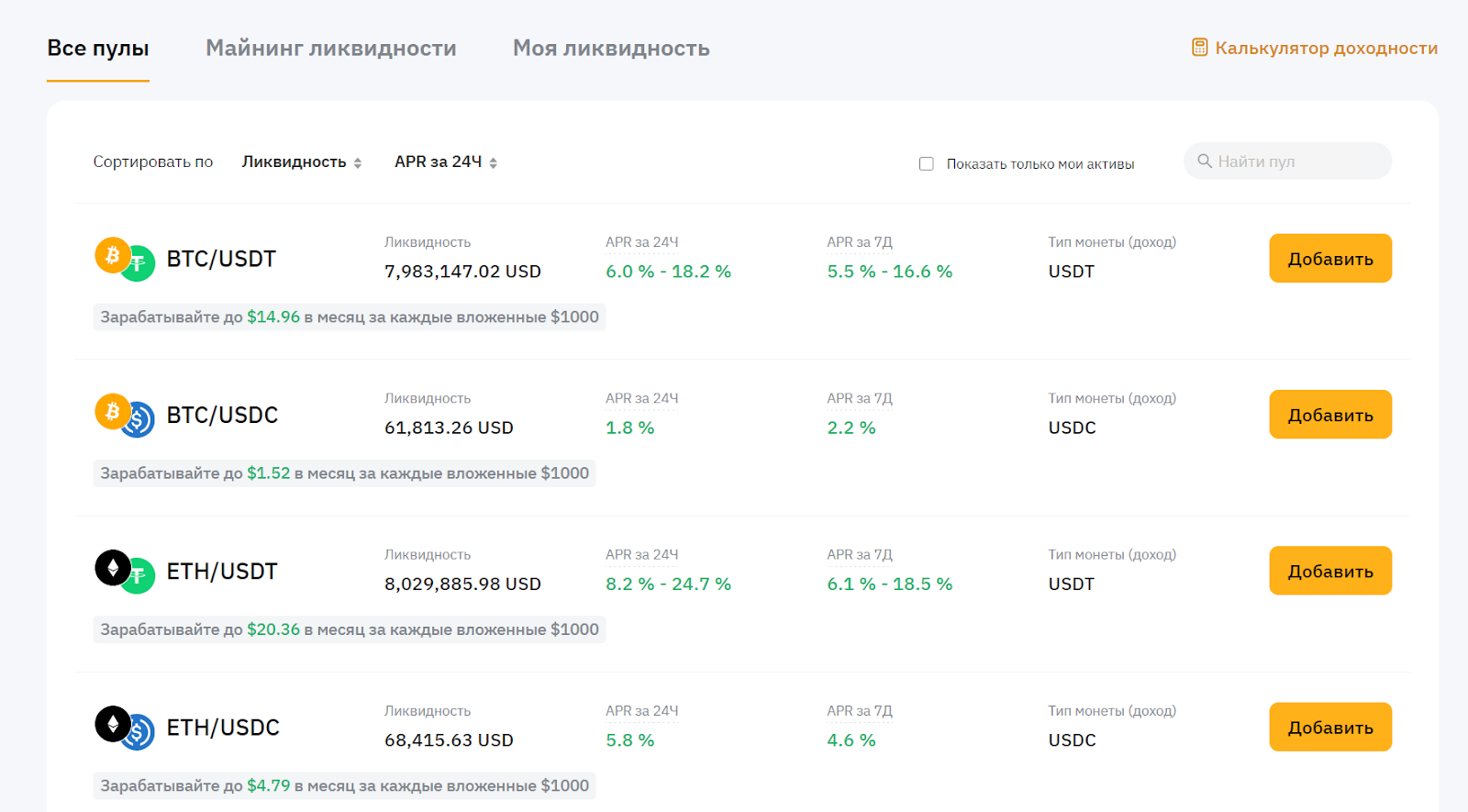This screenshot has height=812, width=1468.
Task: Add liquidity to the ETH/USDC pool
Action: (1329, 727)
